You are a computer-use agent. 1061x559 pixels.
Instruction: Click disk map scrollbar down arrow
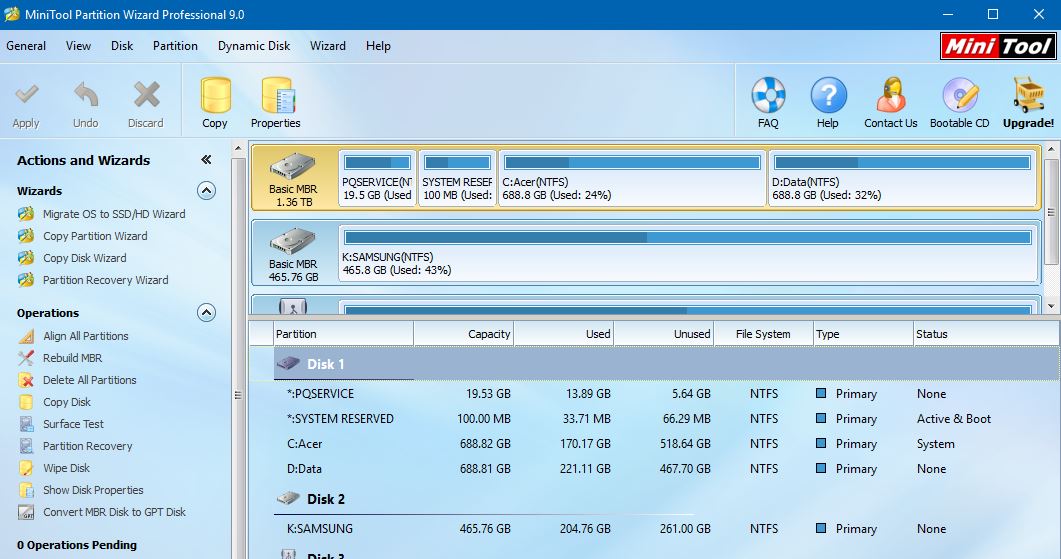1051,306
